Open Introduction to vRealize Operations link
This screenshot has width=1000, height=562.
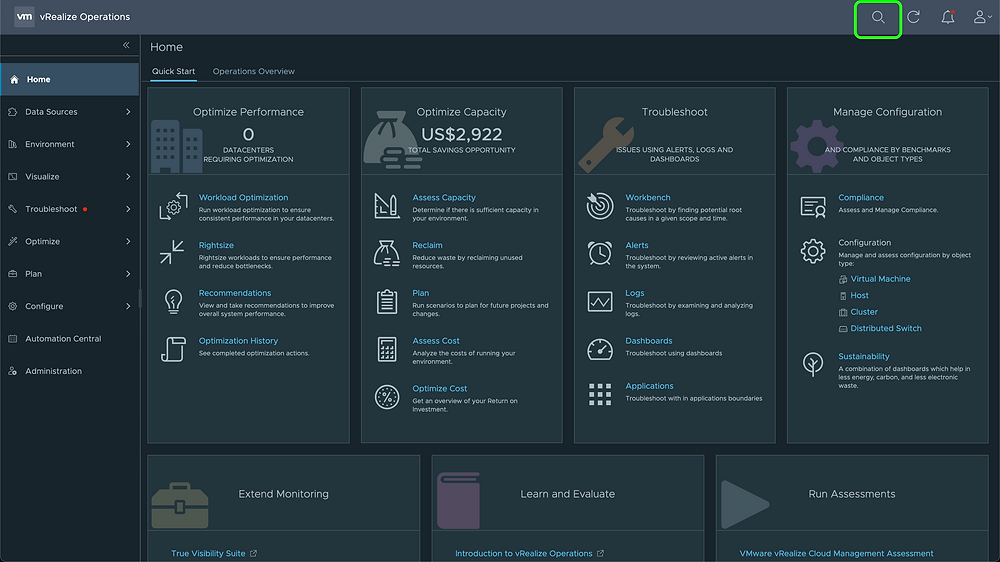[524, 554]
